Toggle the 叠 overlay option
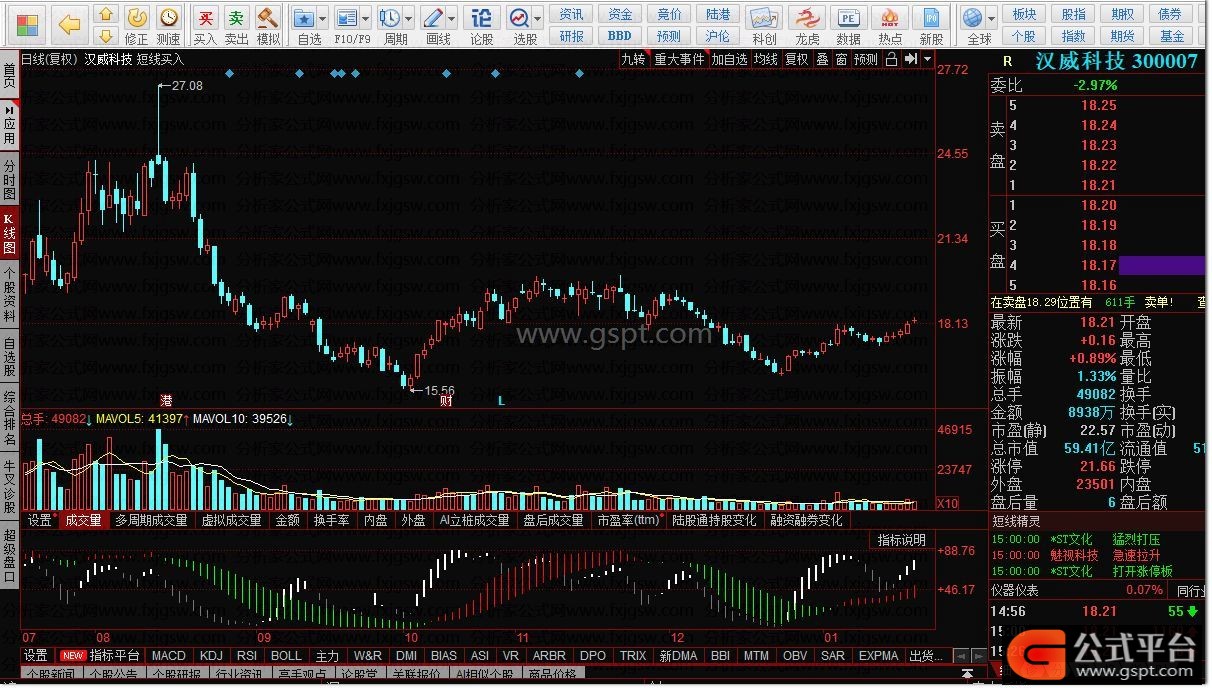The image size is (1212, 688). [822, 59]
